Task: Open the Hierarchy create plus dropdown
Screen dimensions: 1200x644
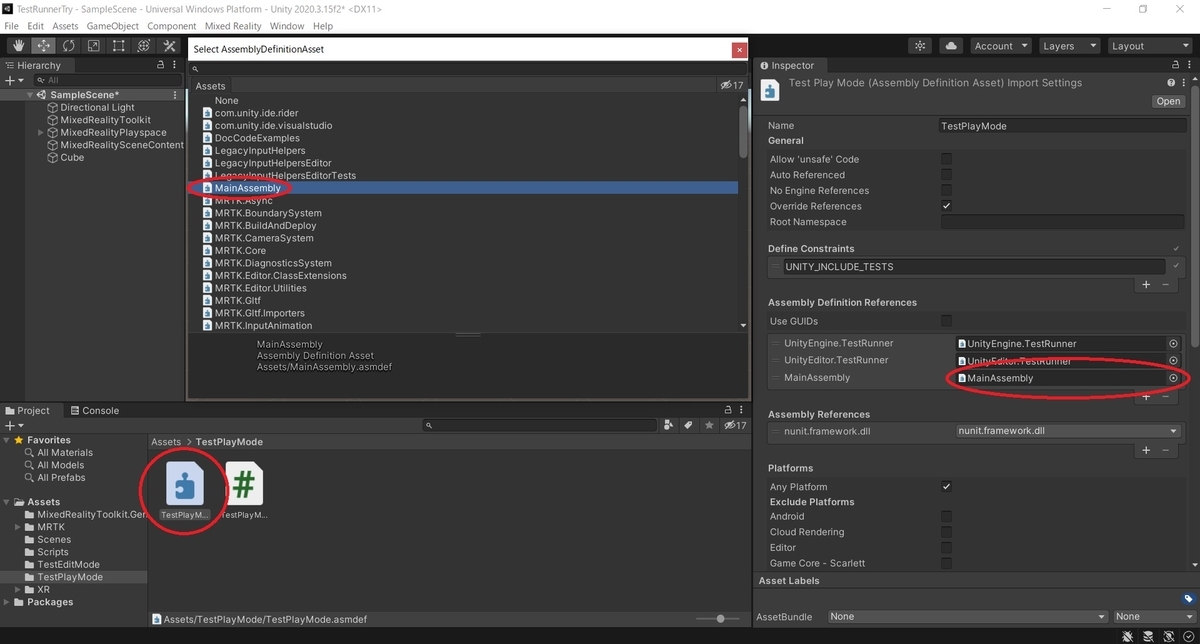Action: 12,80
